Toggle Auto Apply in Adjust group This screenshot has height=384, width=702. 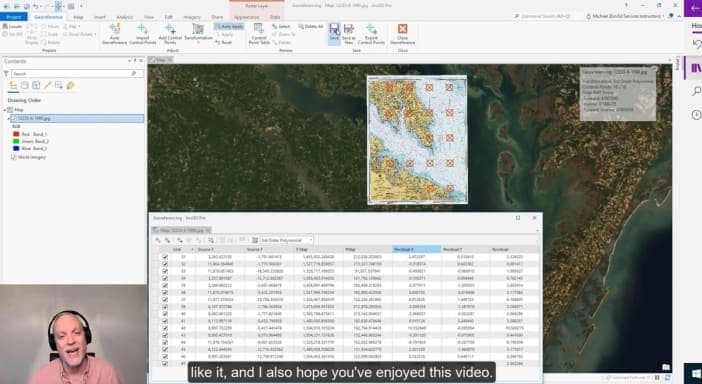(x=229, y=26)
